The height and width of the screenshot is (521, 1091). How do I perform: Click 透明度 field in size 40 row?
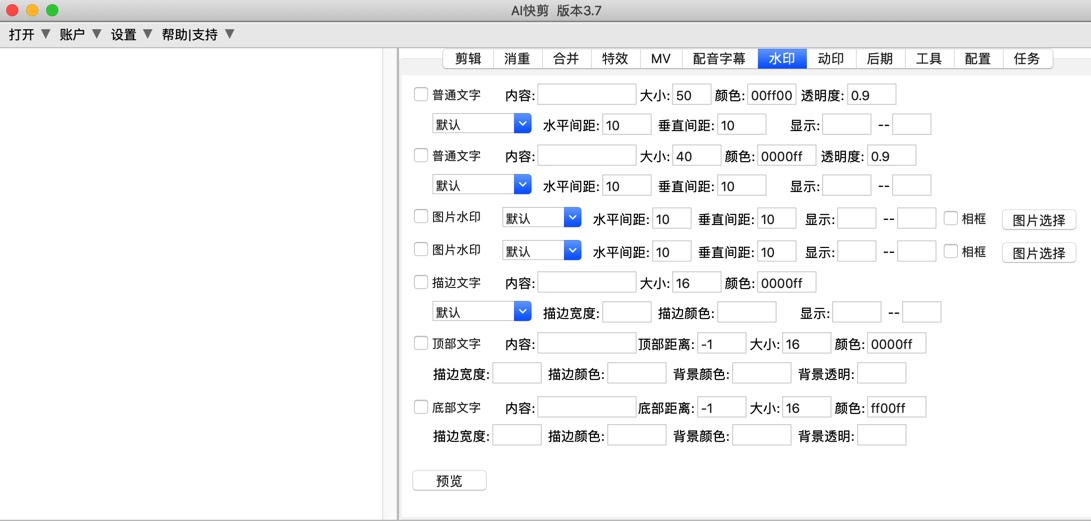click(891, 156)
